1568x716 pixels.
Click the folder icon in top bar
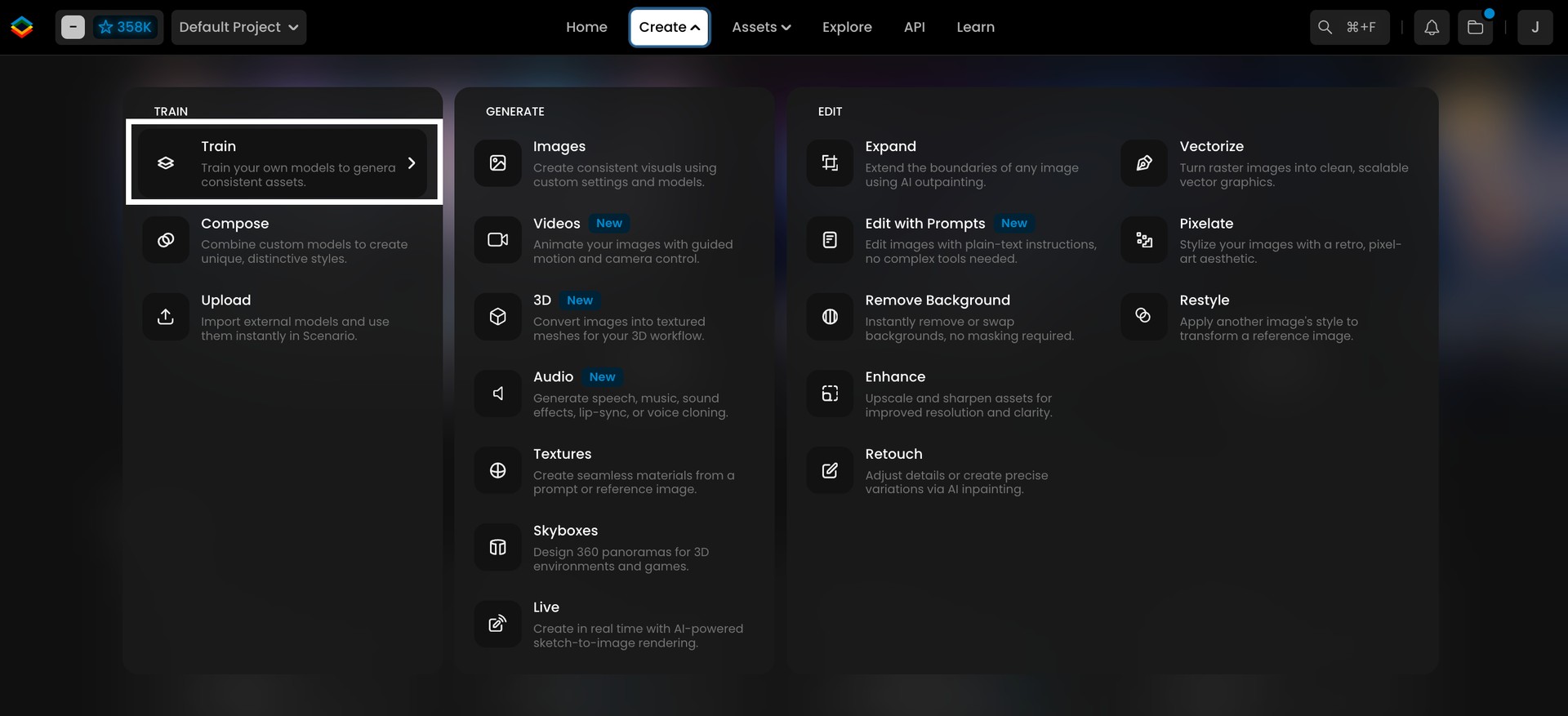point(1475,28)
